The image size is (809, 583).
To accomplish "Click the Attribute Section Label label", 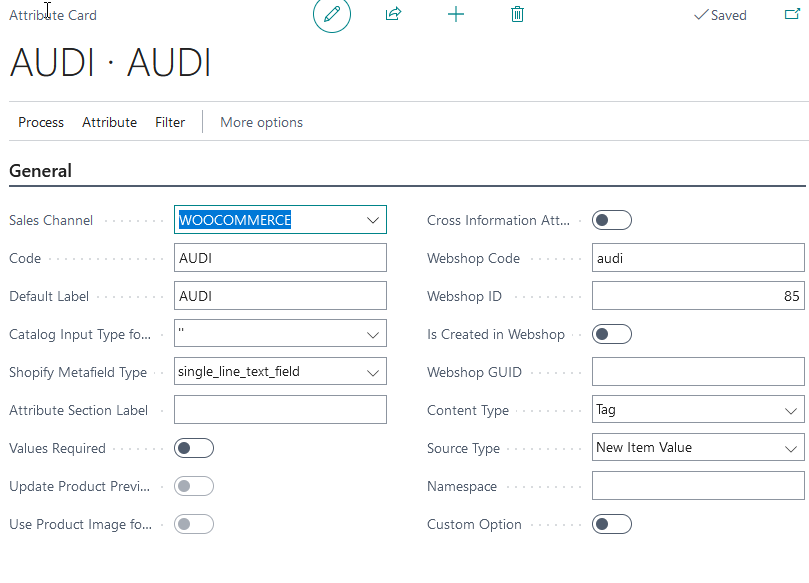I will (78, 411).
